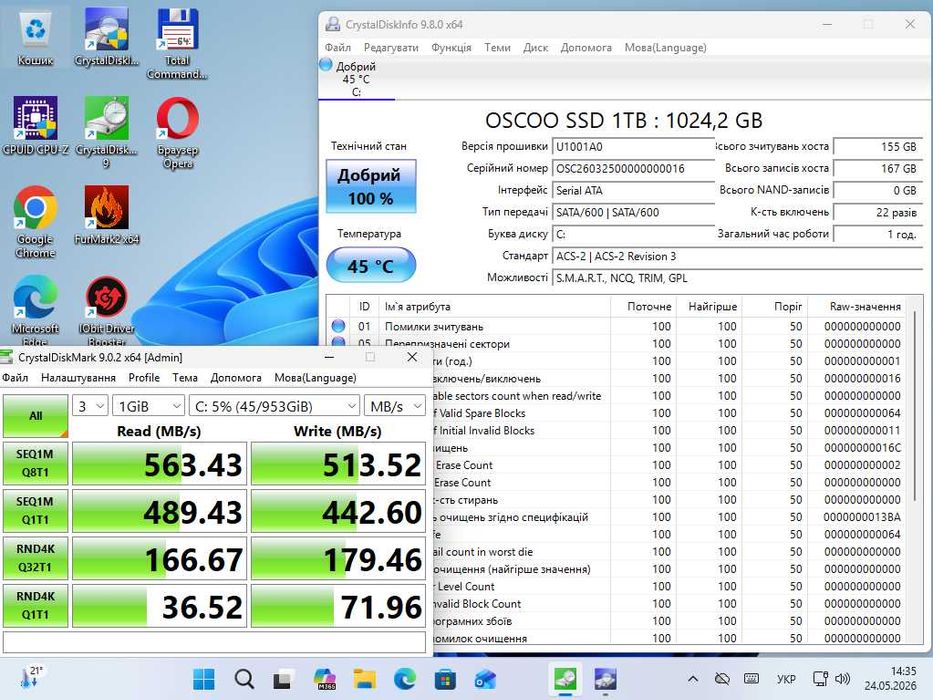The height and width of the screenshot is (700, 933).
Task: Select the C: drive tab in CrystalDiskInfo
Action: pyautogui.click(x=356, y=79)
